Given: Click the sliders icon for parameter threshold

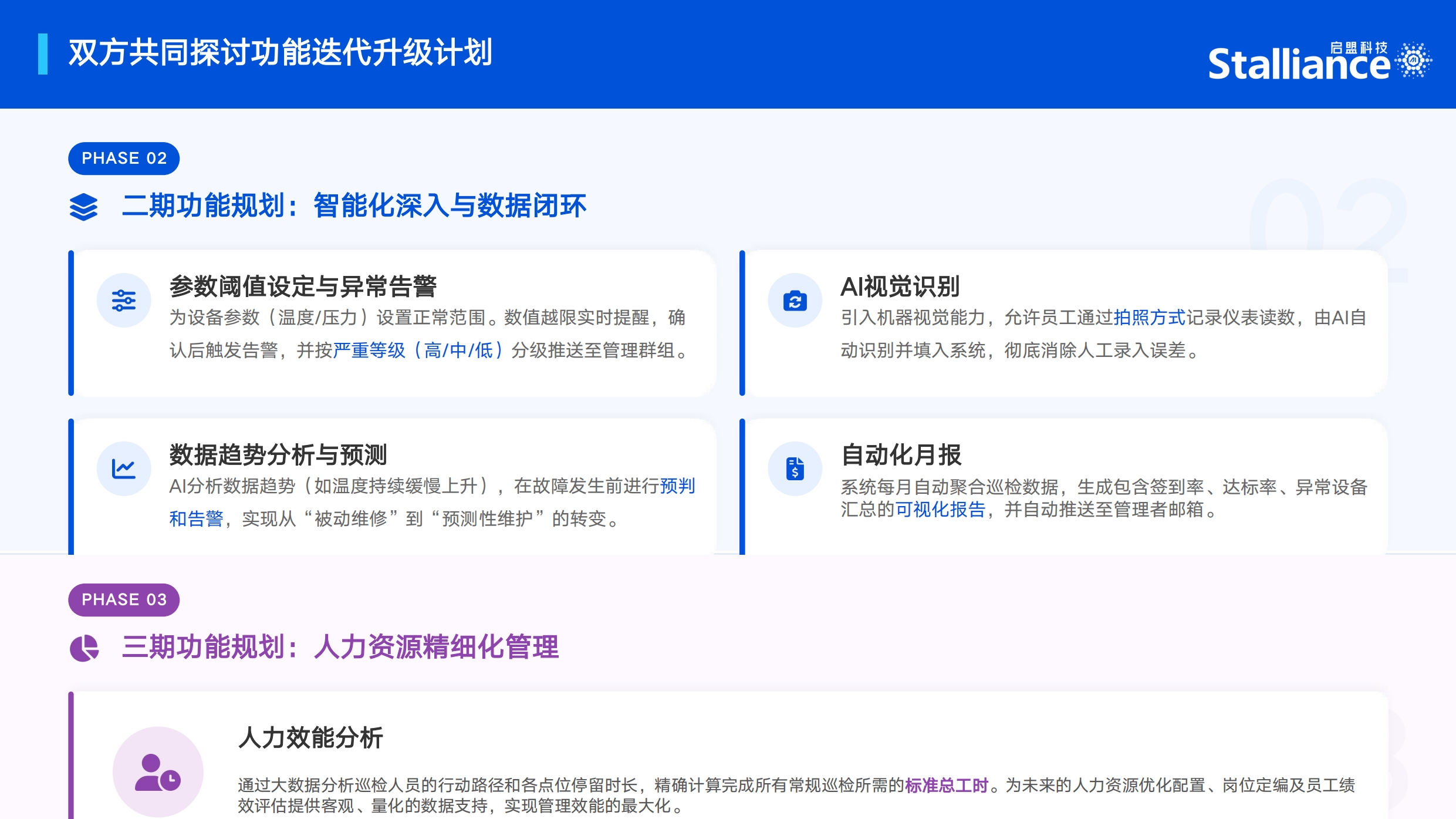Looking at the screenshot, I should tap(124, 300).
